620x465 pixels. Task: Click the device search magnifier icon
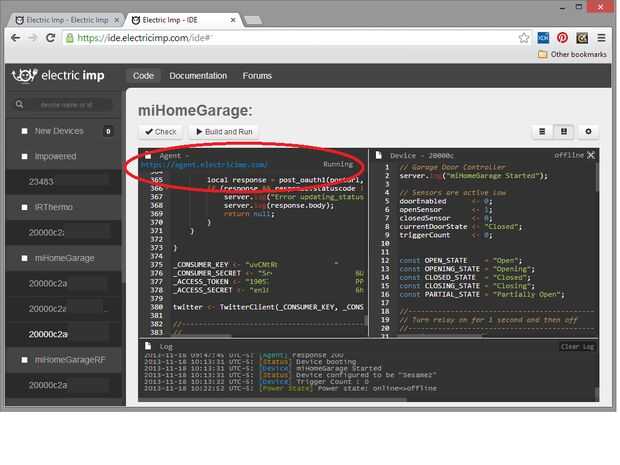19,104
